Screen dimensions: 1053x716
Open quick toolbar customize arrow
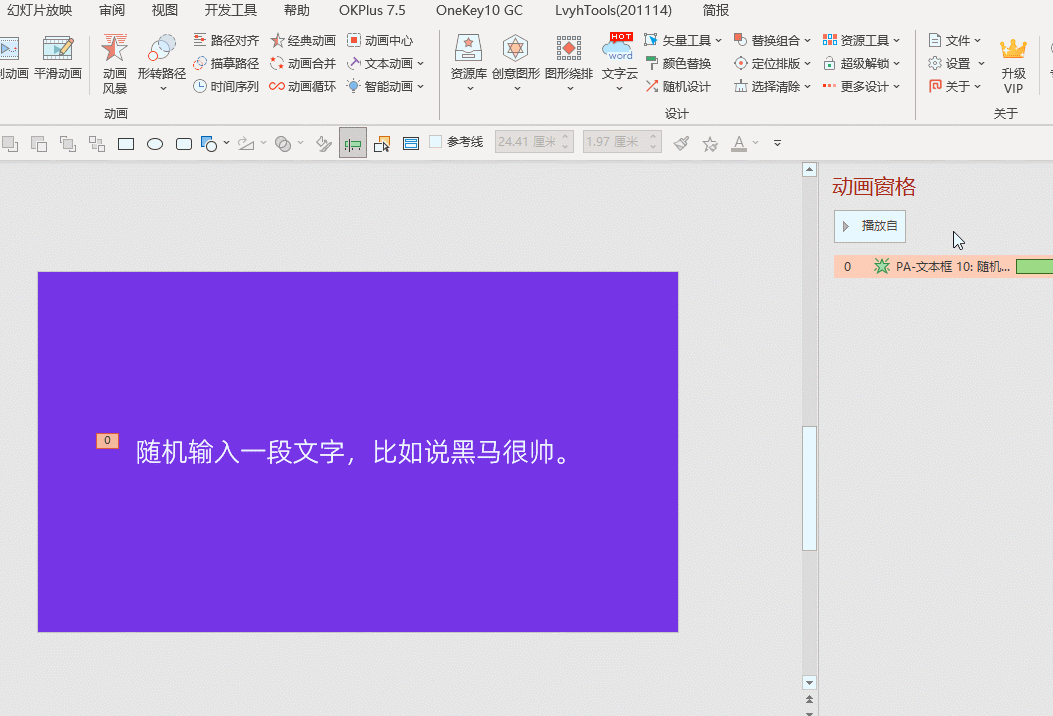point(777,143)
